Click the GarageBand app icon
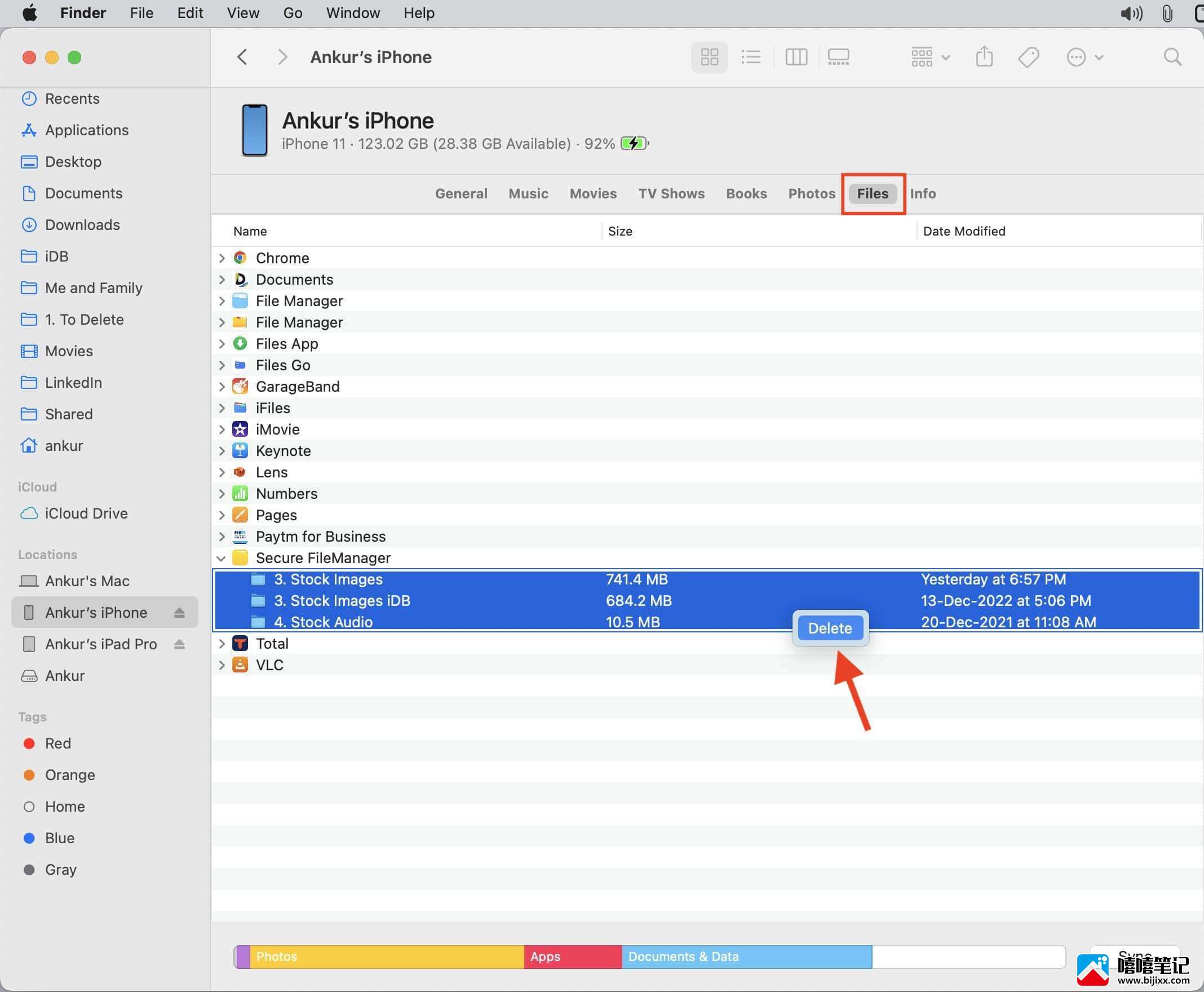This screenshot has width=1204, height=992. click(240, 386)
